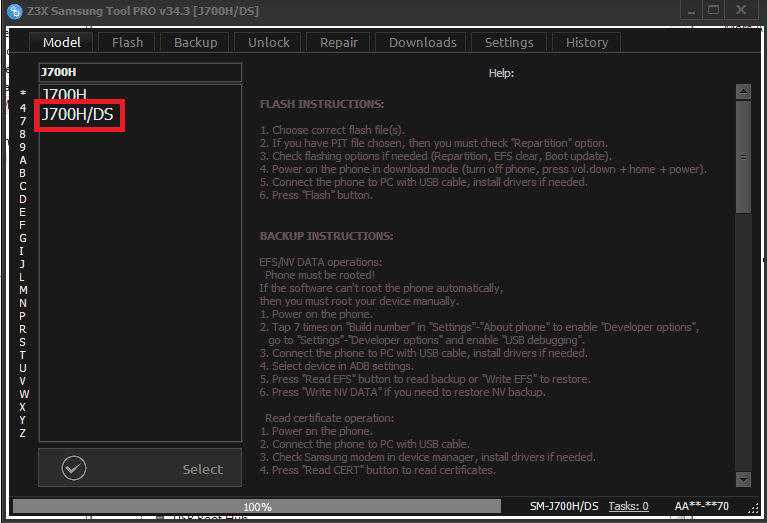Open the Tasks: 0 link

629,506
